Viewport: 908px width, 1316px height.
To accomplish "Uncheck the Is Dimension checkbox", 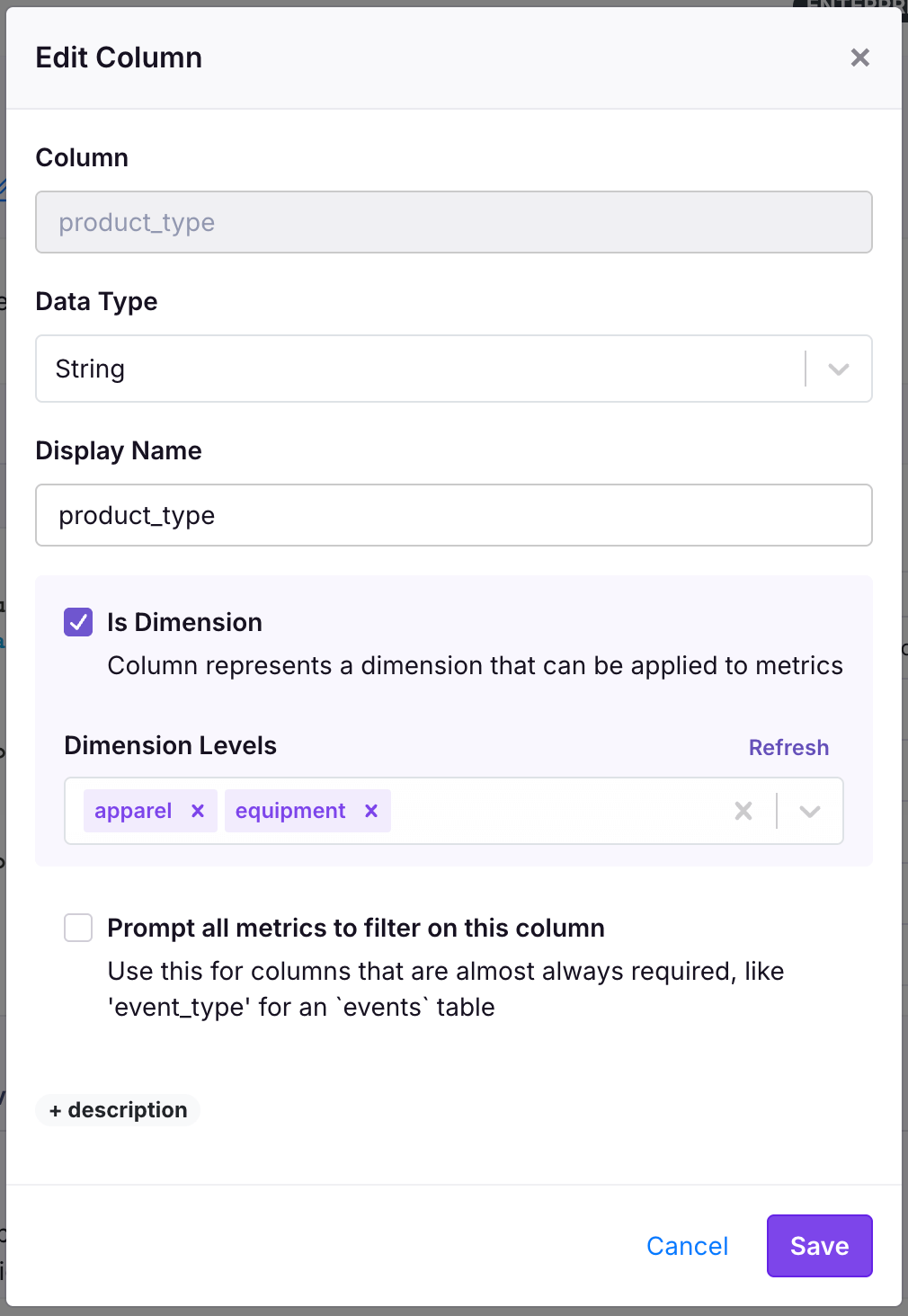I will point(78,622).
